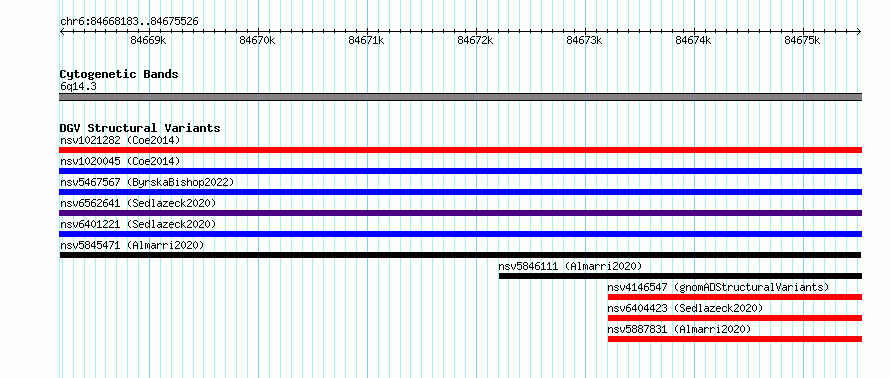The image size is (890, 378).
Task: Open the nsv1020045 (Coe2014) variant label
Action: coord(120,161)
